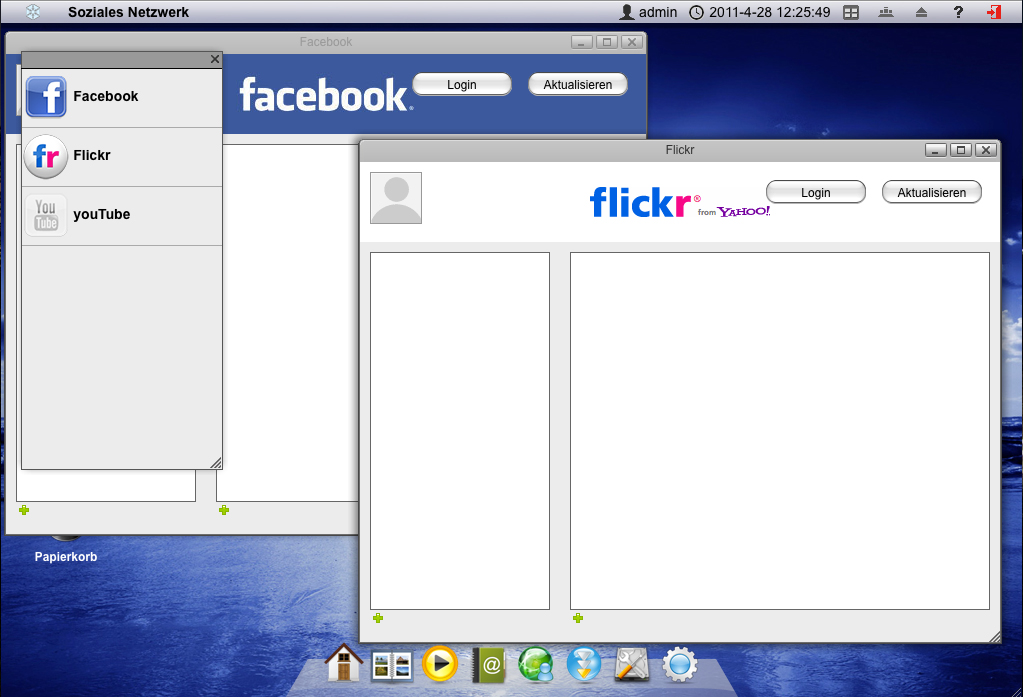The width and height of the screenshot is (1023, 697).
Task: Click the Flickr label in the list
Action: (92, 155)
